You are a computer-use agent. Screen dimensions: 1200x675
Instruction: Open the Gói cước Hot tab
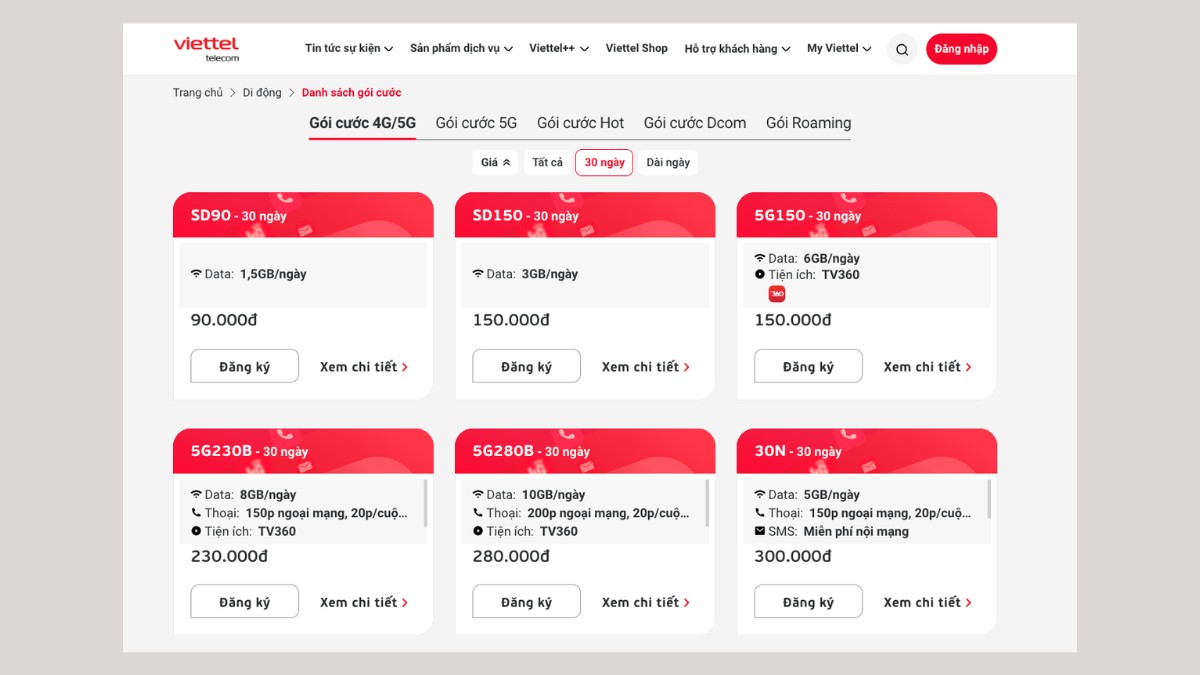coord(580,123)
